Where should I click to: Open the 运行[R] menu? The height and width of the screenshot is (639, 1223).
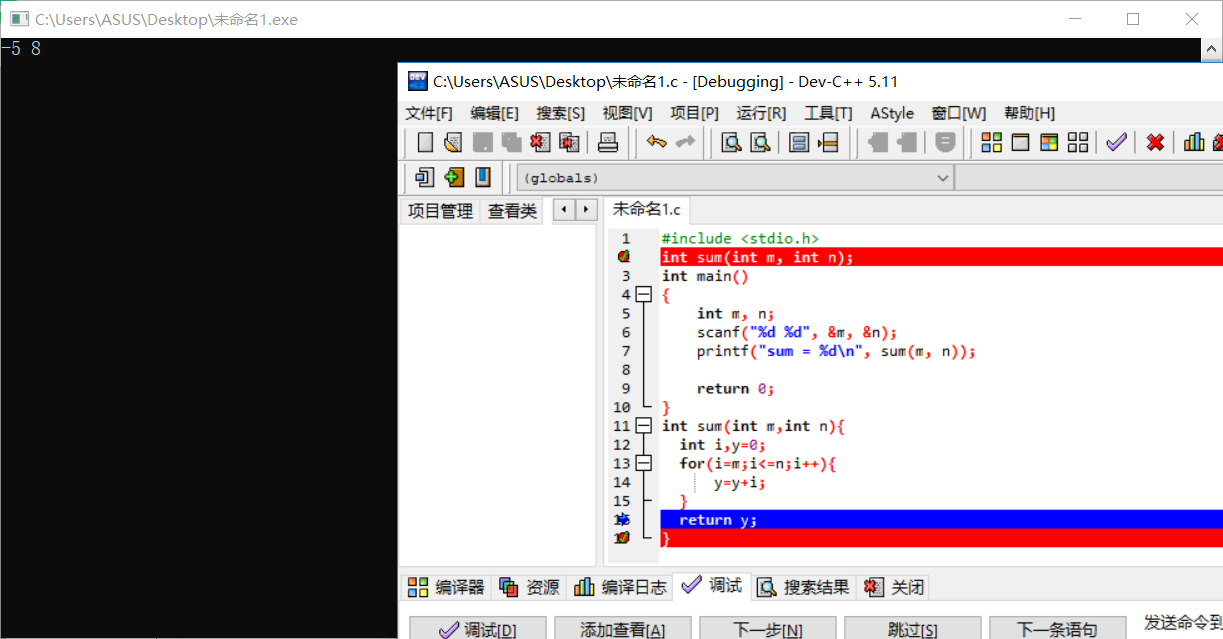[x=761, y=113]
